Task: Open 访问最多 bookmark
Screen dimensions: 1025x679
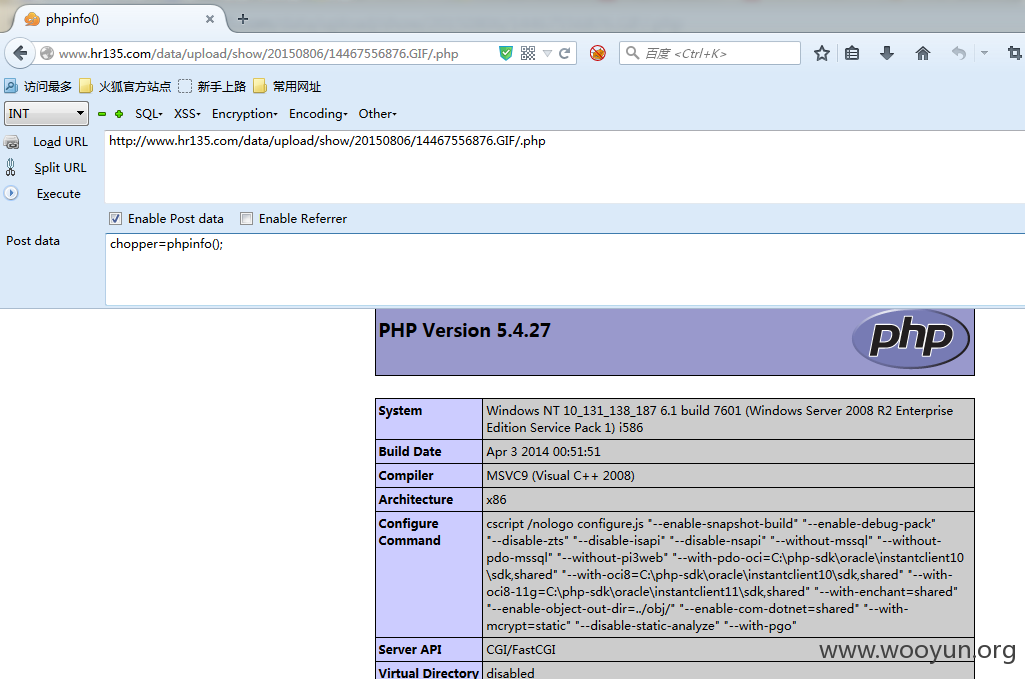Action: pos(38,86)
